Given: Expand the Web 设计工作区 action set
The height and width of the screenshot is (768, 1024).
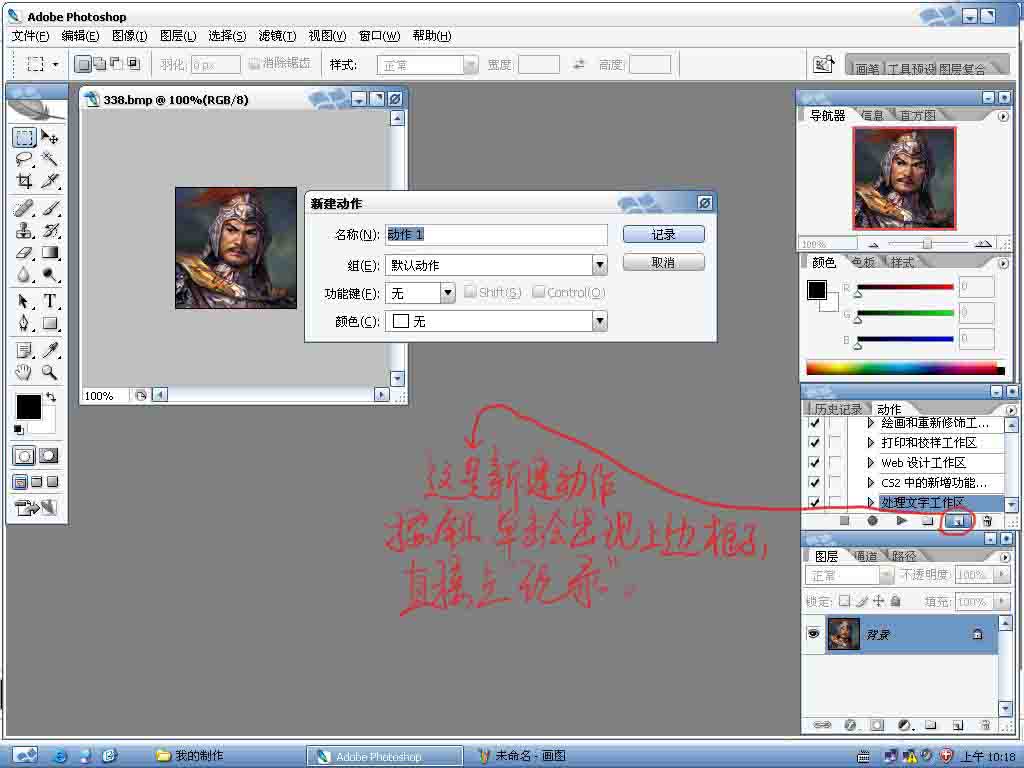Looking at the screenshot, I should [871, 462].
